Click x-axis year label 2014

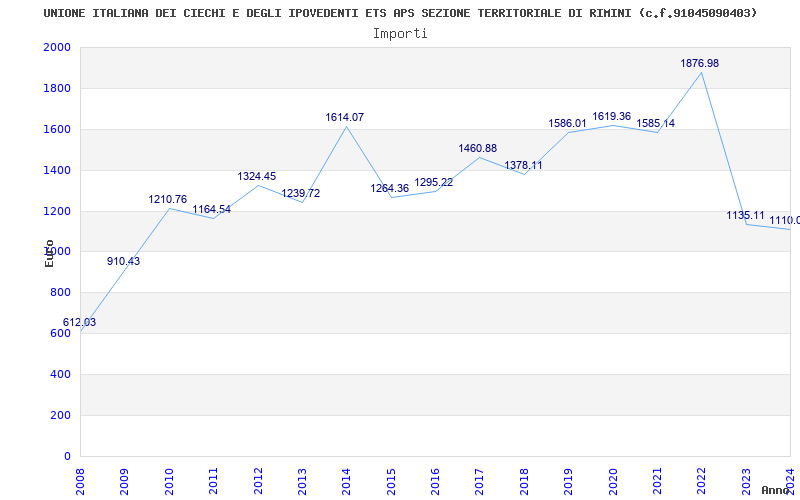(x=346, y=481)
